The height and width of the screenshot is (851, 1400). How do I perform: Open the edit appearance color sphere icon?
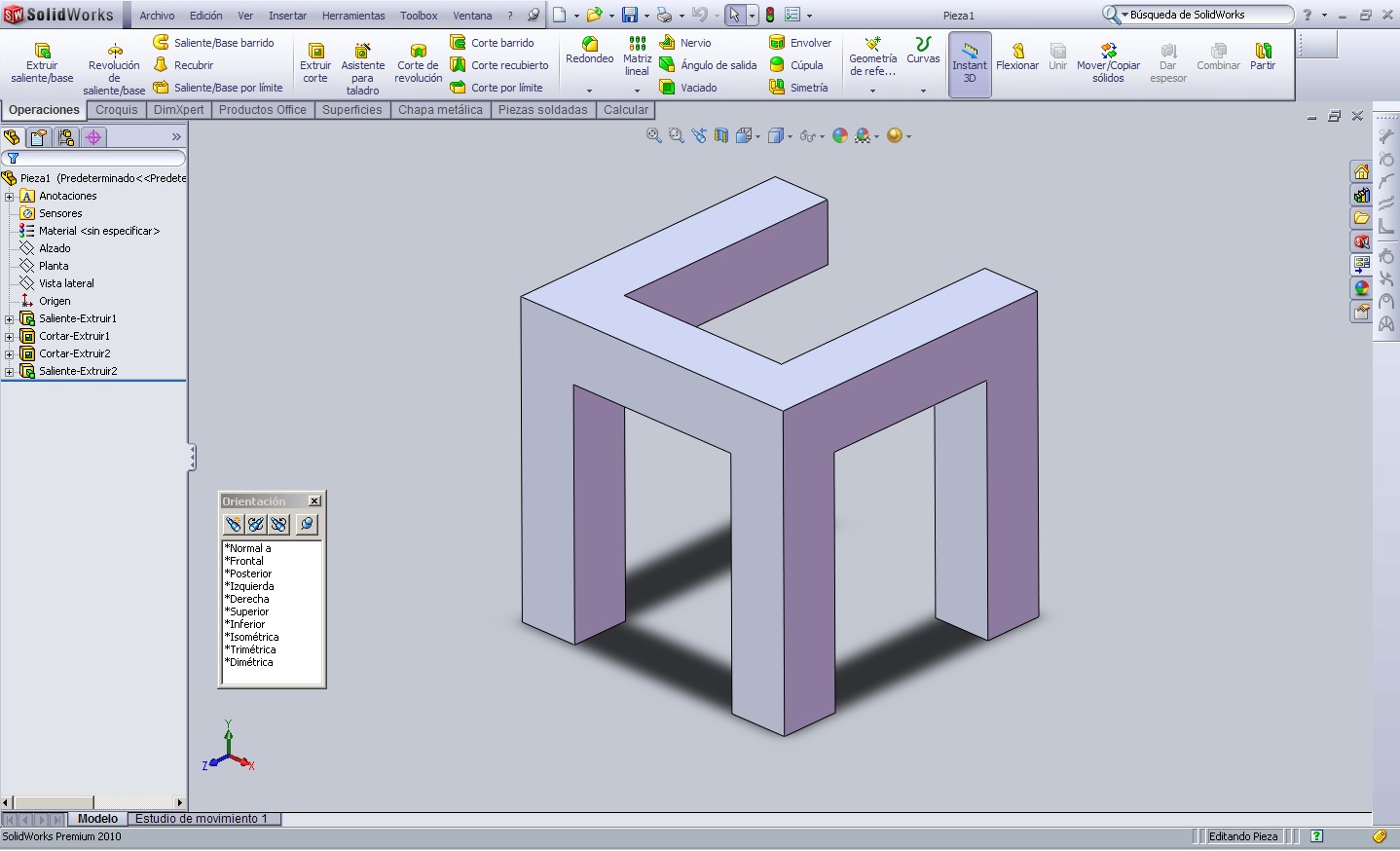pos(840,136)
